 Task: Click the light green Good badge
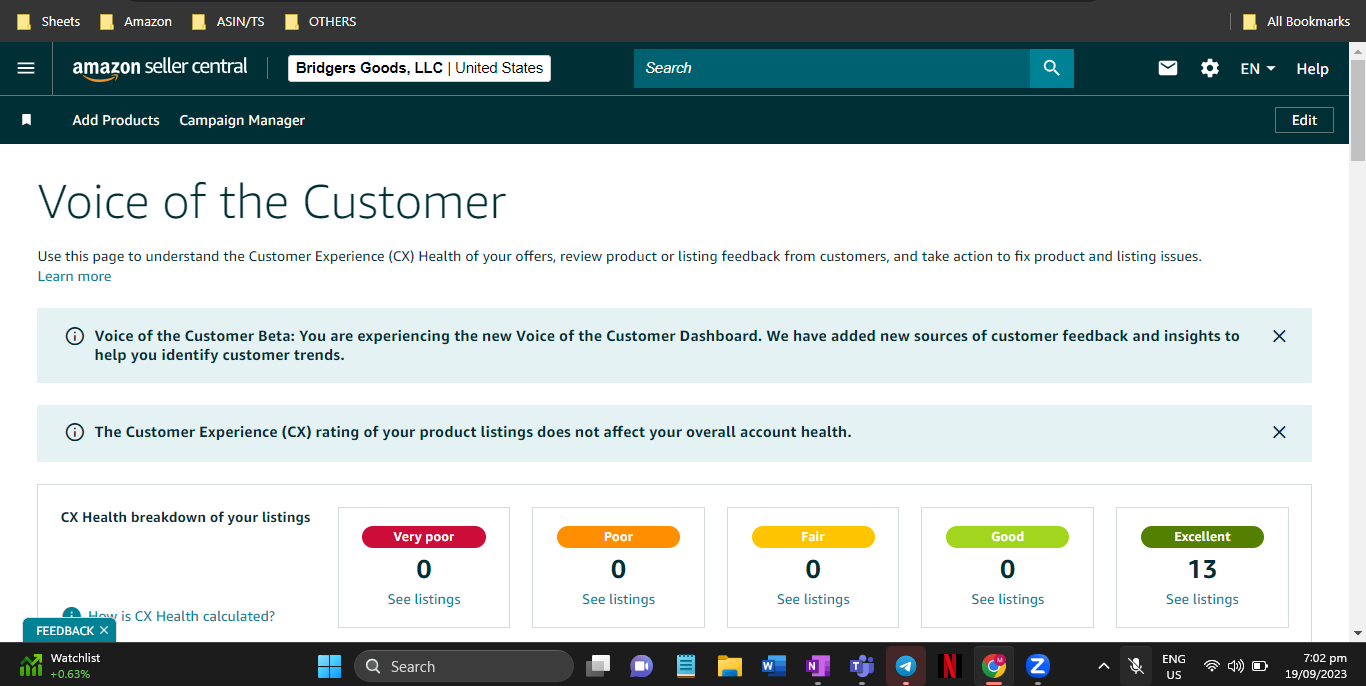pyautogui.click(x=1007, y=537)
